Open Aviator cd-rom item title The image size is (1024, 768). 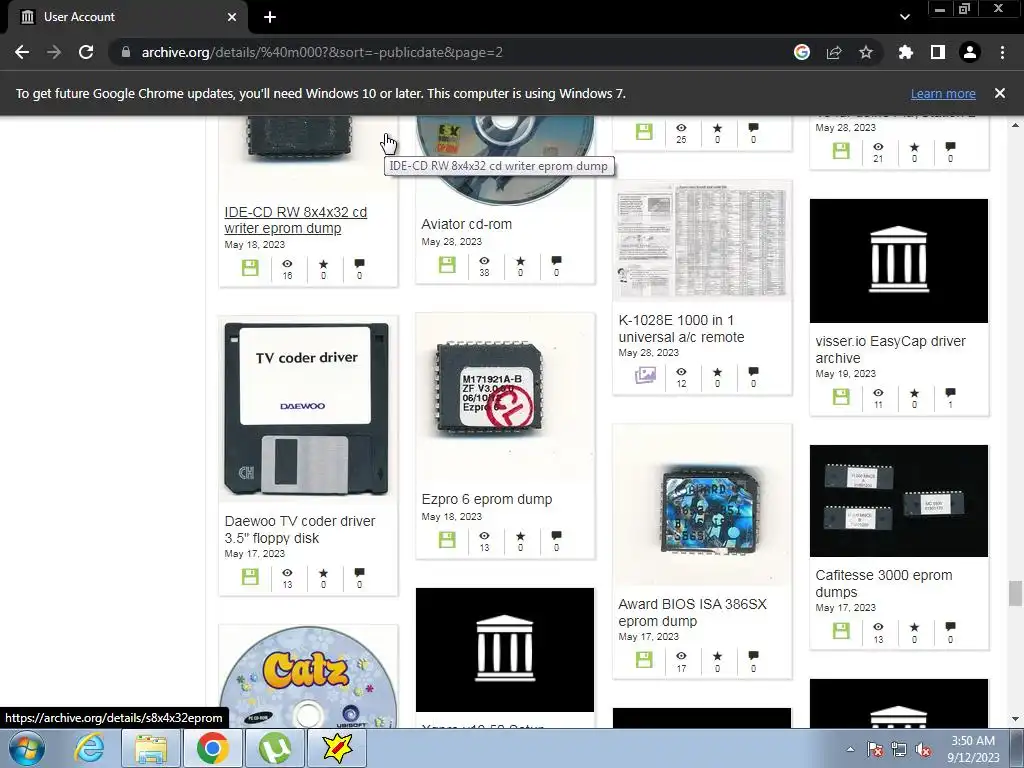[466, 224]
